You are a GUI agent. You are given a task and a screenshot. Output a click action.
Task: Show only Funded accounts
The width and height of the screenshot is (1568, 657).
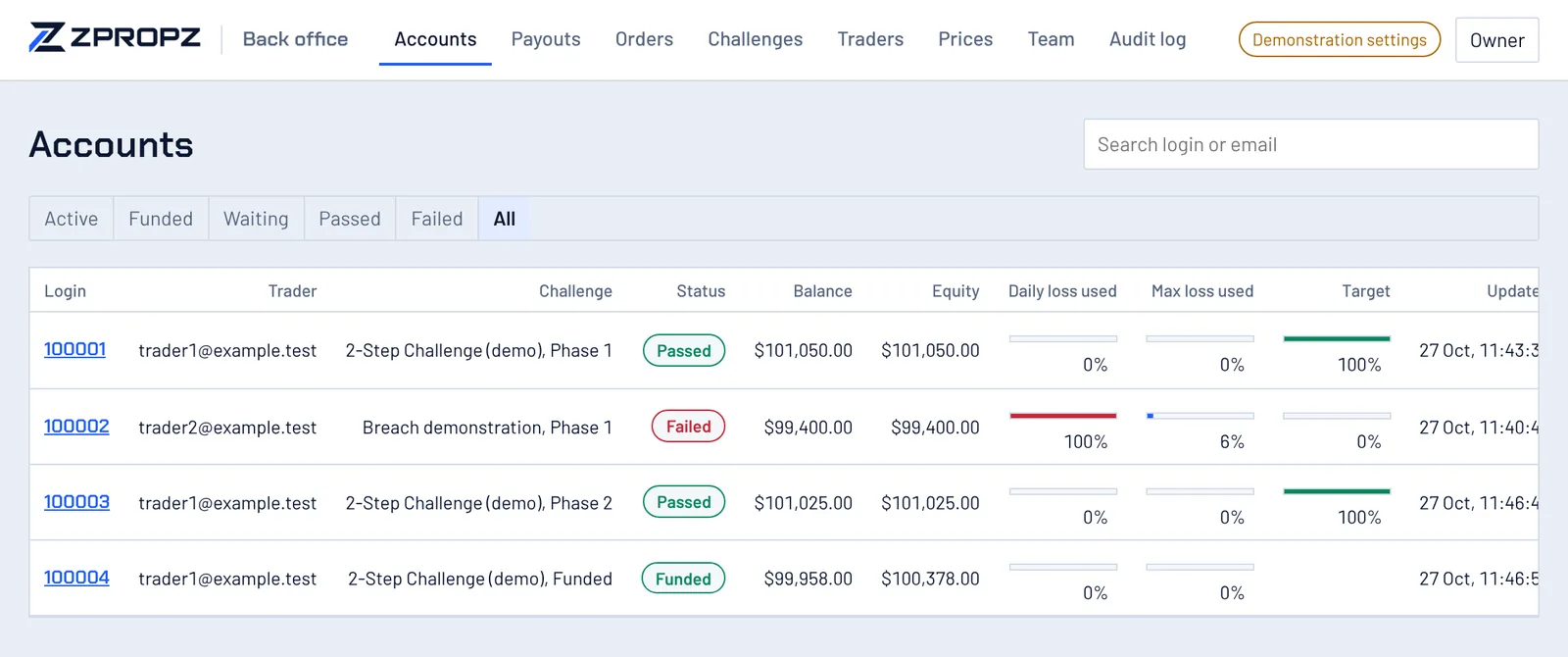[x=161, y=219]
